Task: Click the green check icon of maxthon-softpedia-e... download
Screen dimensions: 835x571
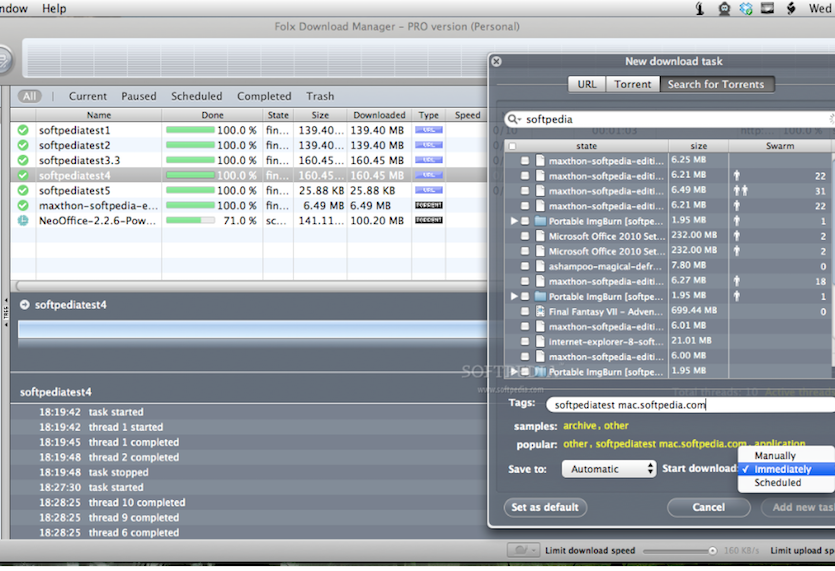Action: pos(23,205)
